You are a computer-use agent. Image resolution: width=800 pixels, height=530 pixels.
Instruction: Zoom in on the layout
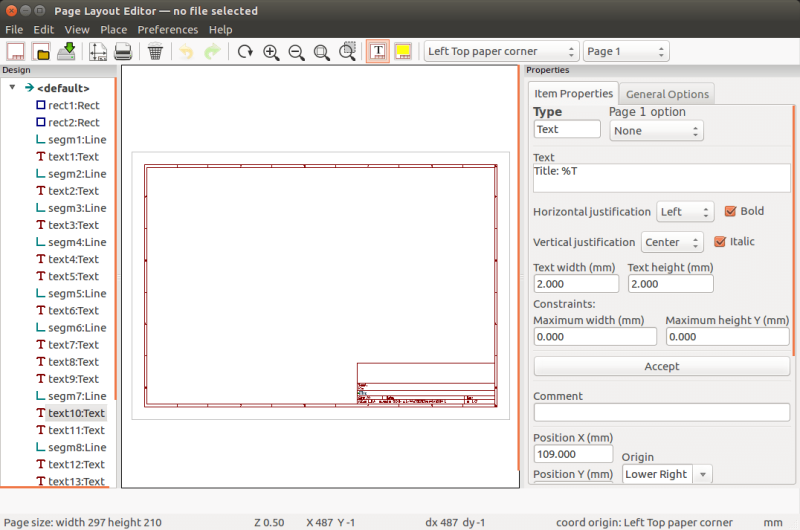point(271,52)
